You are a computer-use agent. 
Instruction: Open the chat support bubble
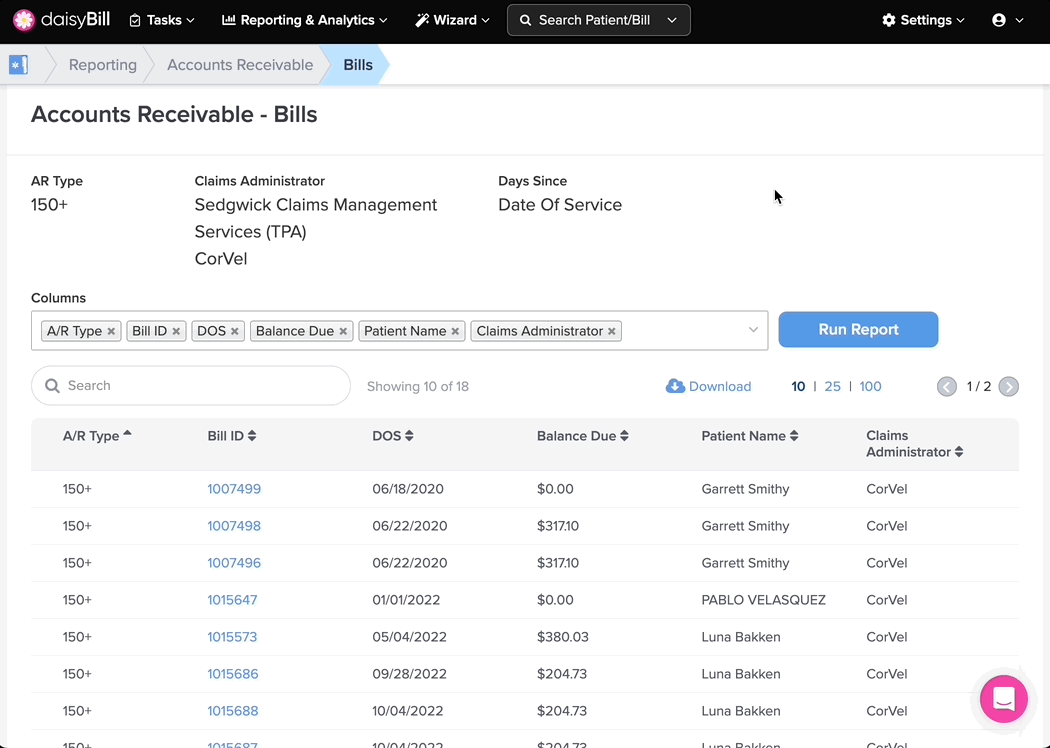[x=1003, y=699]
